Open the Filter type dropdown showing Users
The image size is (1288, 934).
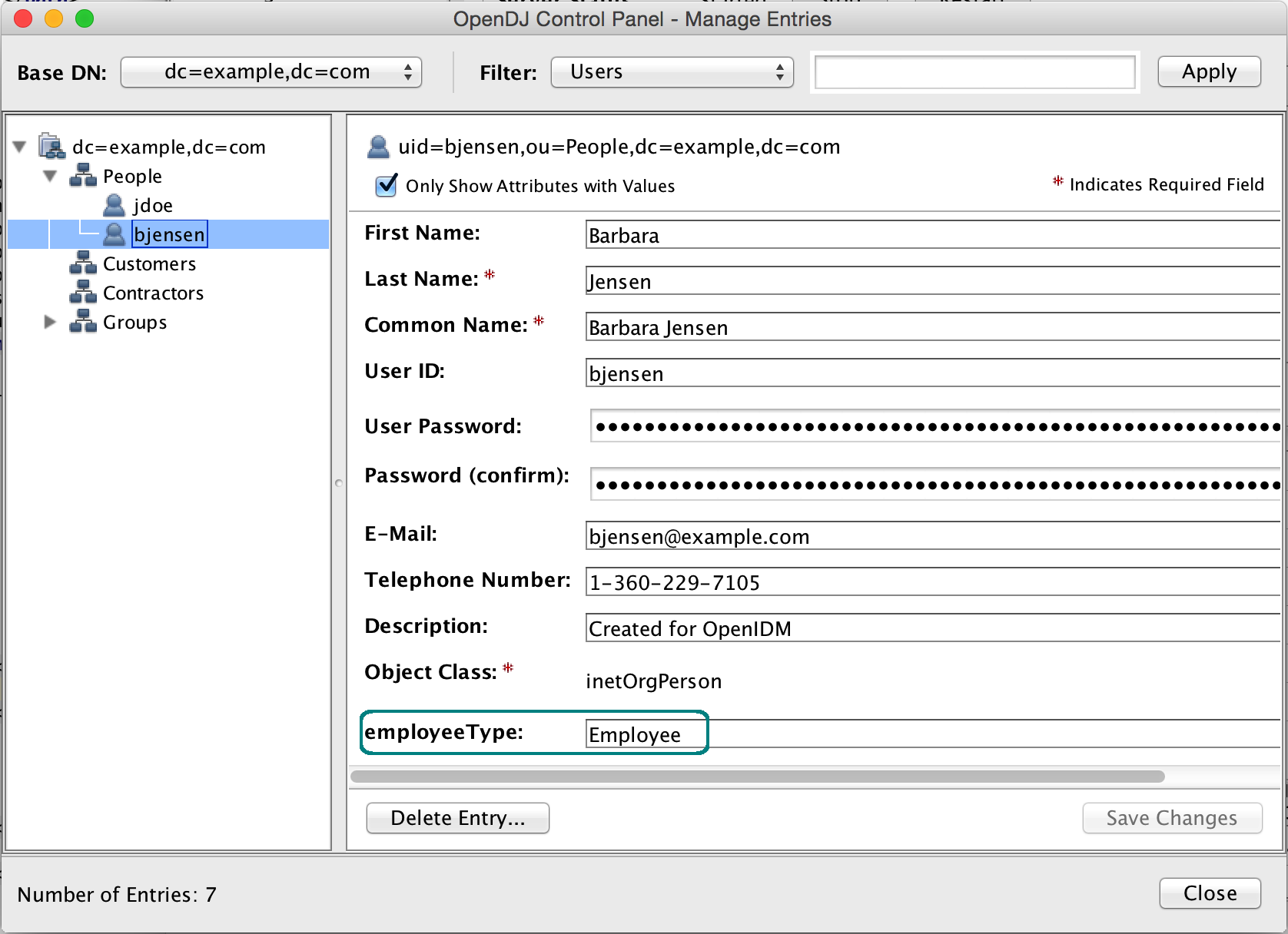click(672, 72)
